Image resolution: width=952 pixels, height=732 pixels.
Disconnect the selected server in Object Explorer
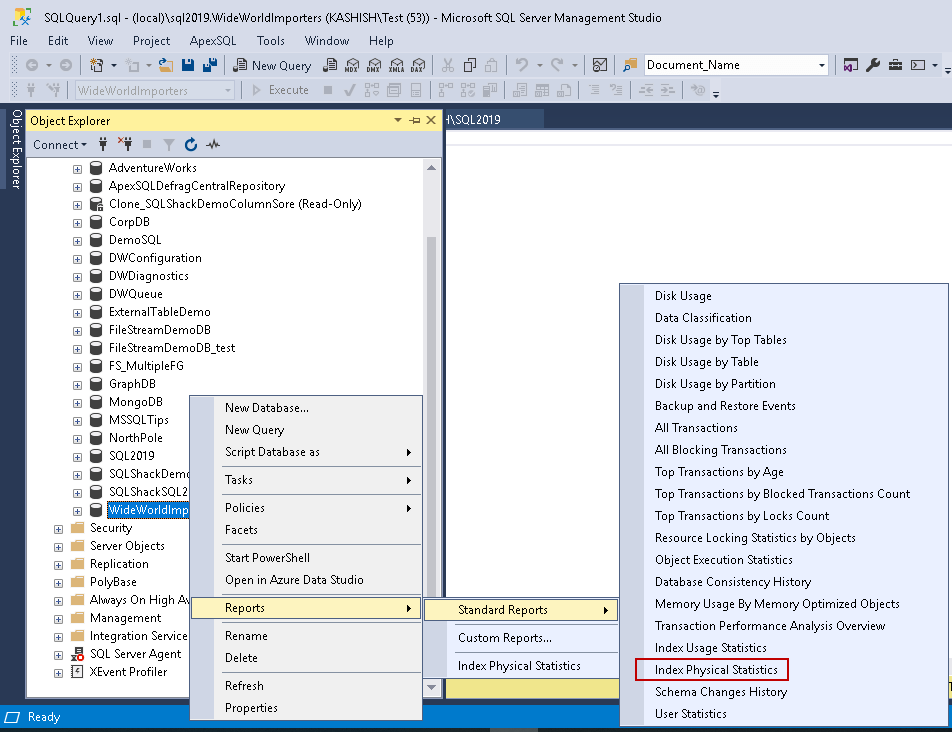(125, 144)
